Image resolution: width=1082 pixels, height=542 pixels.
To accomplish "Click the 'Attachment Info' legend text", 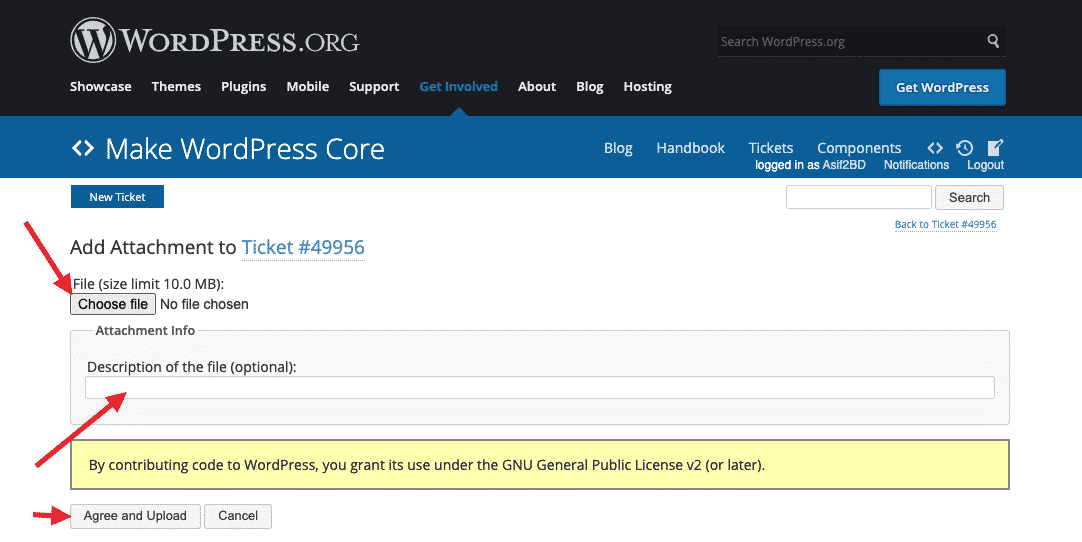I will (x=145, y=331).
